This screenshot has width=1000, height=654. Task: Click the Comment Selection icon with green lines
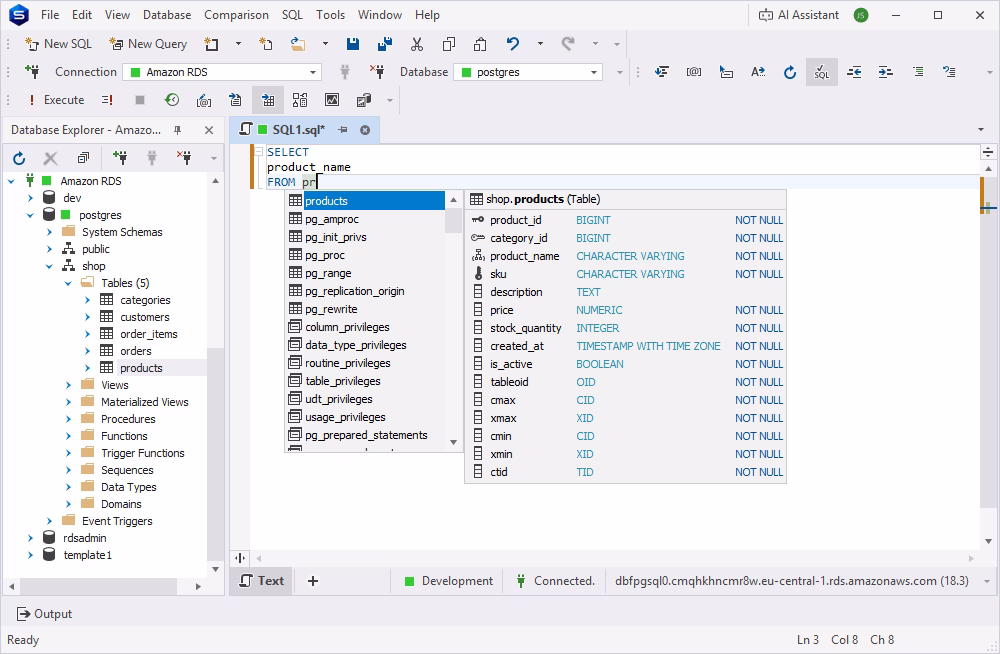tap(918, 72)
